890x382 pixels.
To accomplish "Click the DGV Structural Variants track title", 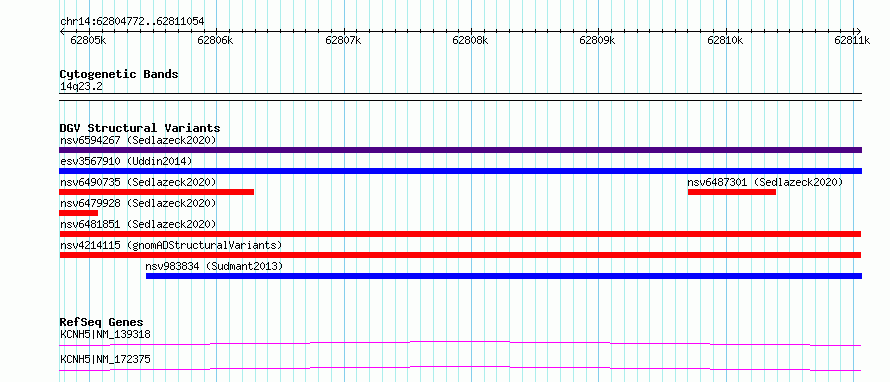I will coord(140,128).
